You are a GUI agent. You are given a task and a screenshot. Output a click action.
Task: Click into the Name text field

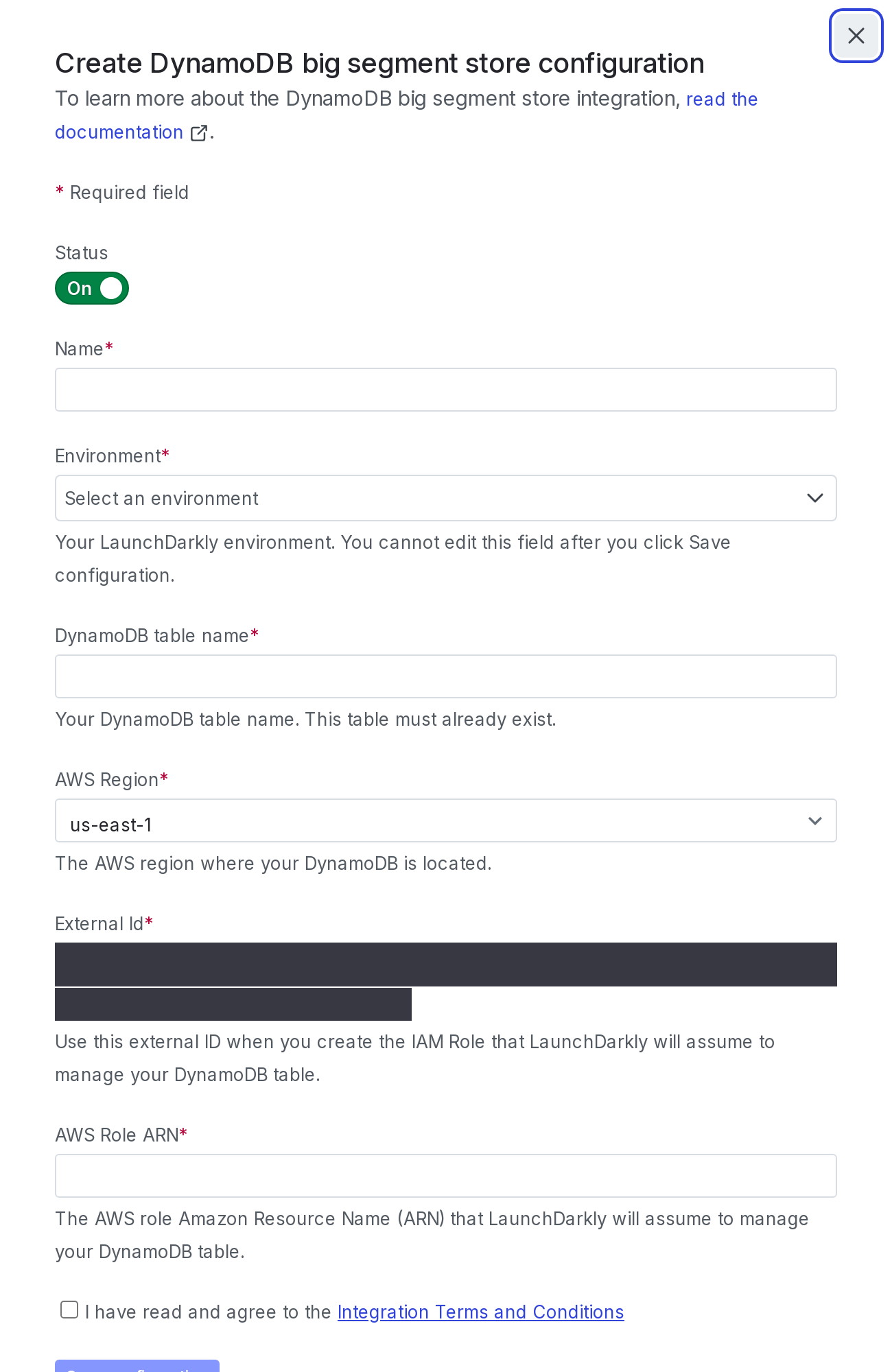(446, 390)
